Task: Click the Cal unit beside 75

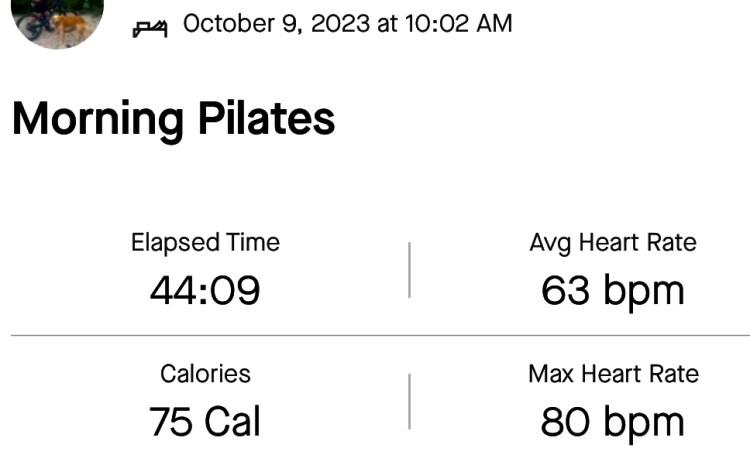Action: coord(232,422)
